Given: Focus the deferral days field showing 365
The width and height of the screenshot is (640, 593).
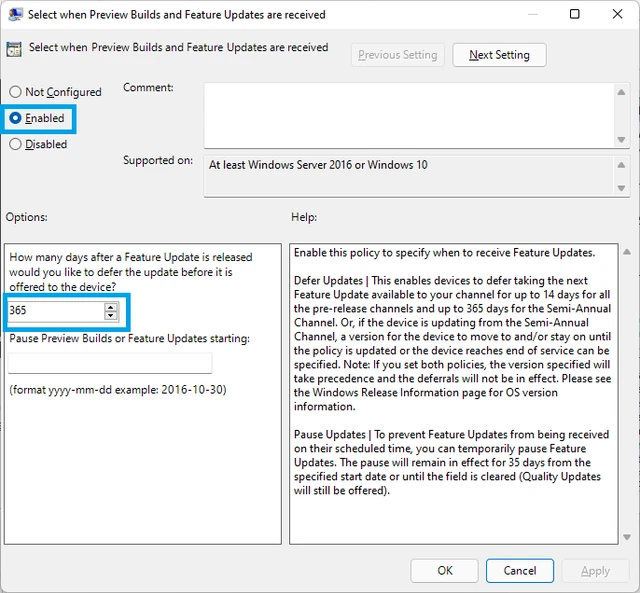Looking at the screenshot, I should [x=56, y=311].
